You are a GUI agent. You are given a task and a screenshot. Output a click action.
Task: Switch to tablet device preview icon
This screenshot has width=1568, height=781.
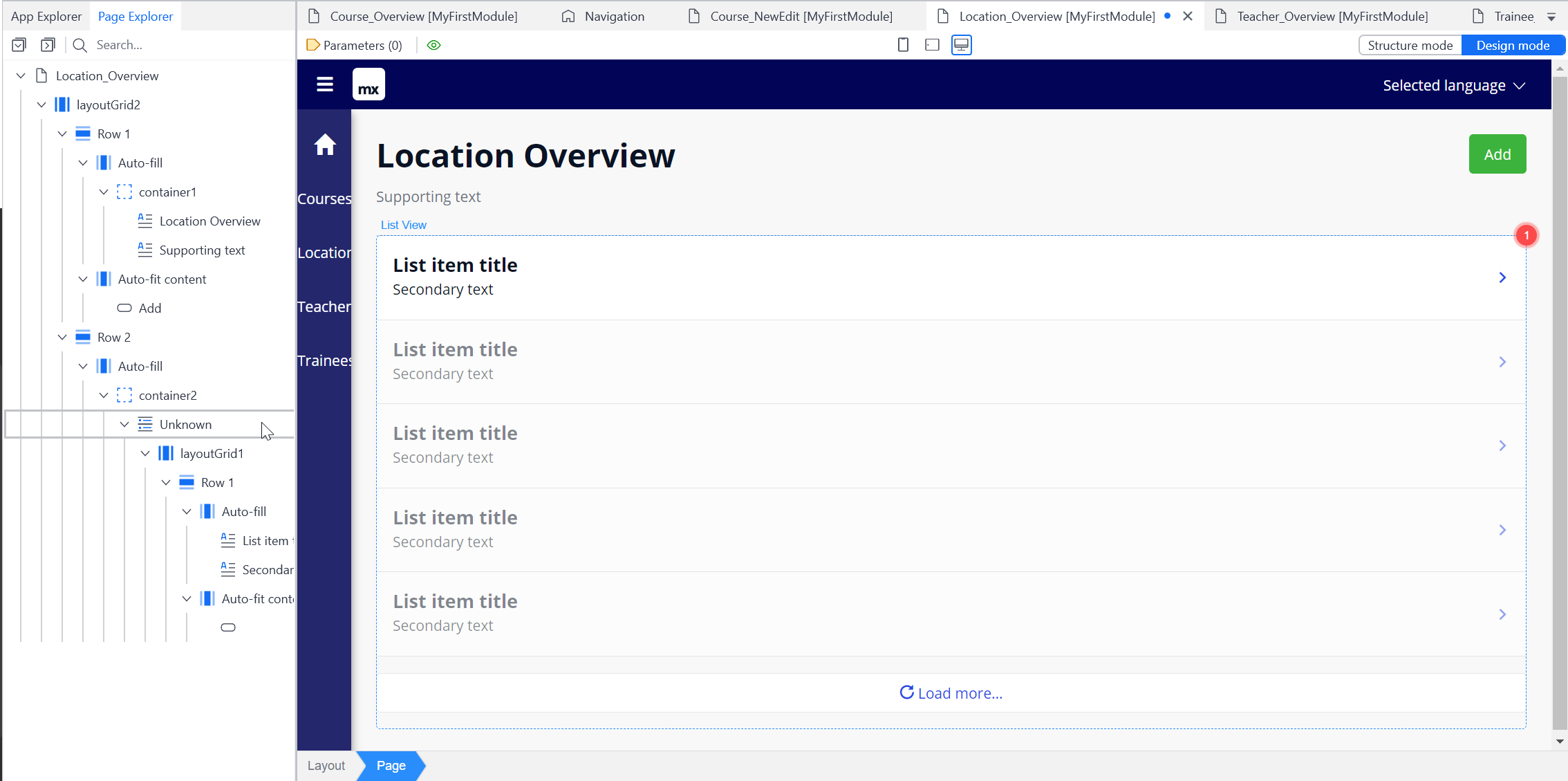[x=932, y=45]
